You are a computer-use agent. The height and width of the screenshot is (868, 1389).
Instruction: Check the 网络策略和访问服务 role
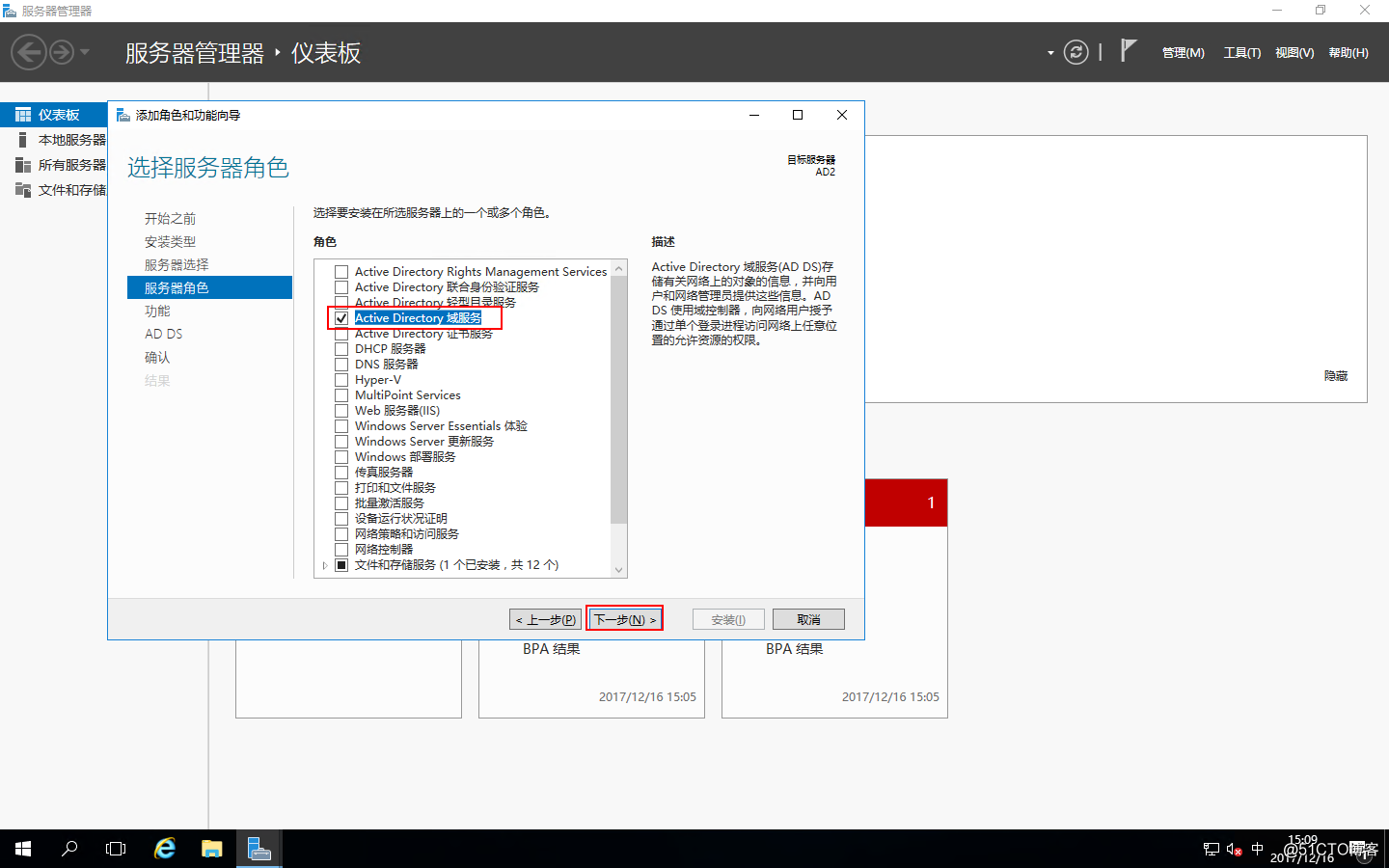coord(341,534)
